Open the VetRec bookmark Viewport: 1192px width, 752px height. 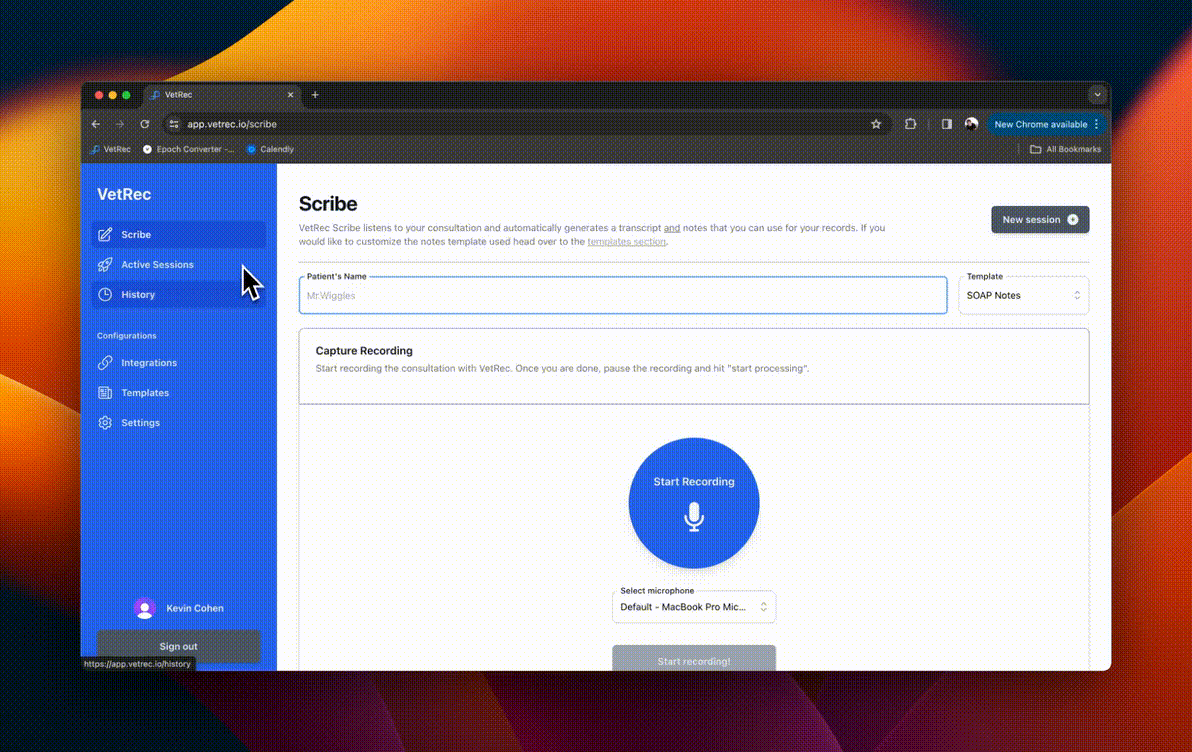(x=111, y=149)
